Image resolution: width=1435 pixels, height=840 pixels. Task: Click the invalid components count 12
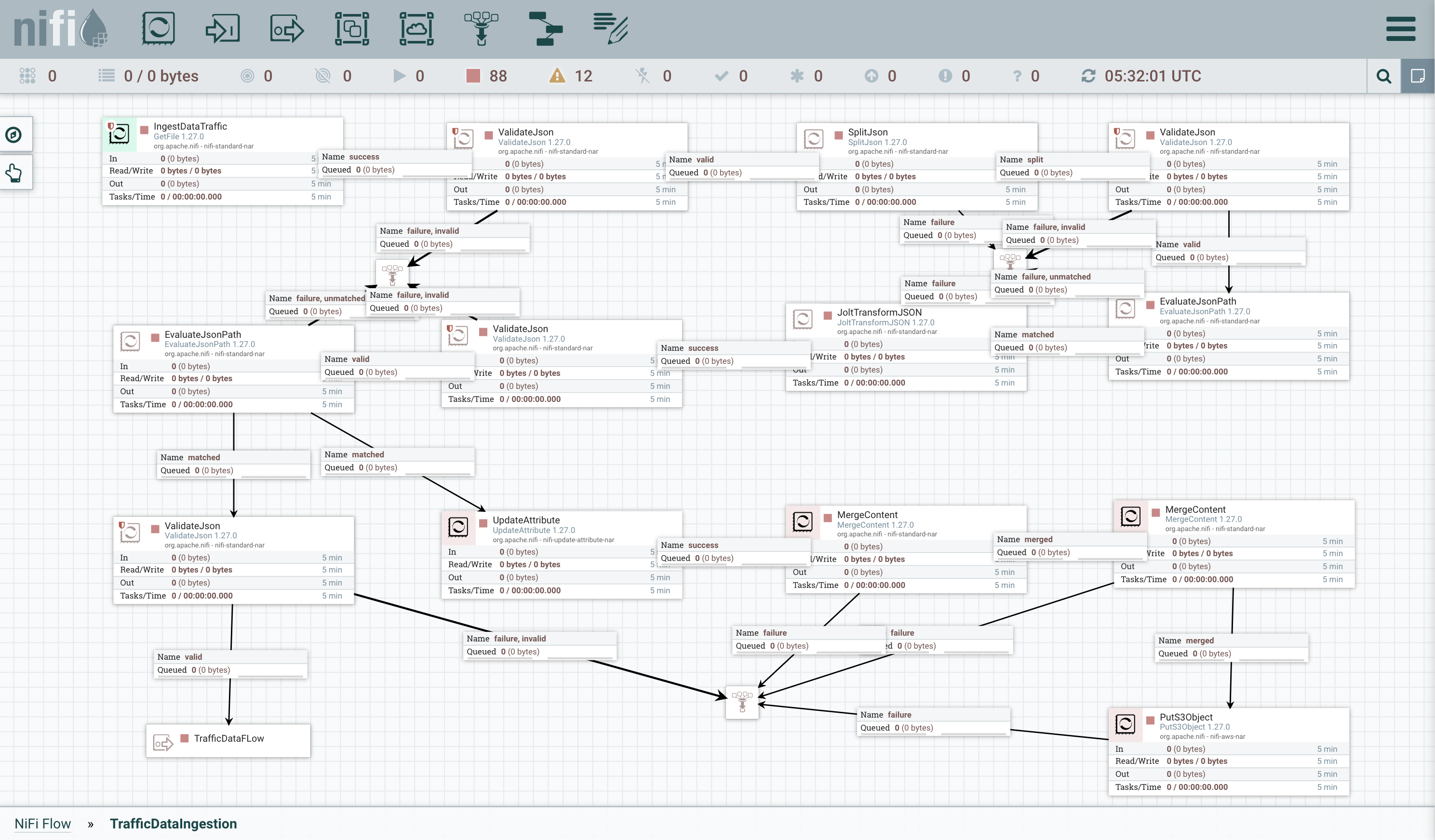571,76
